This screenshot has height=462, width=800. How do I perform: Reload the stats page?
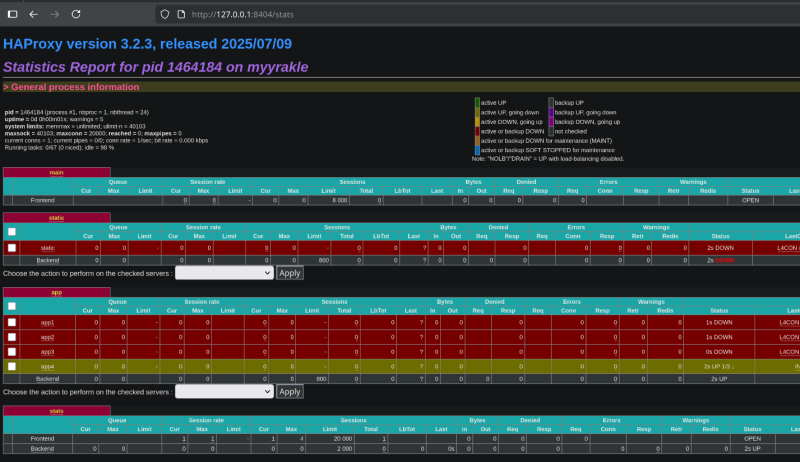tap(78, 15)
